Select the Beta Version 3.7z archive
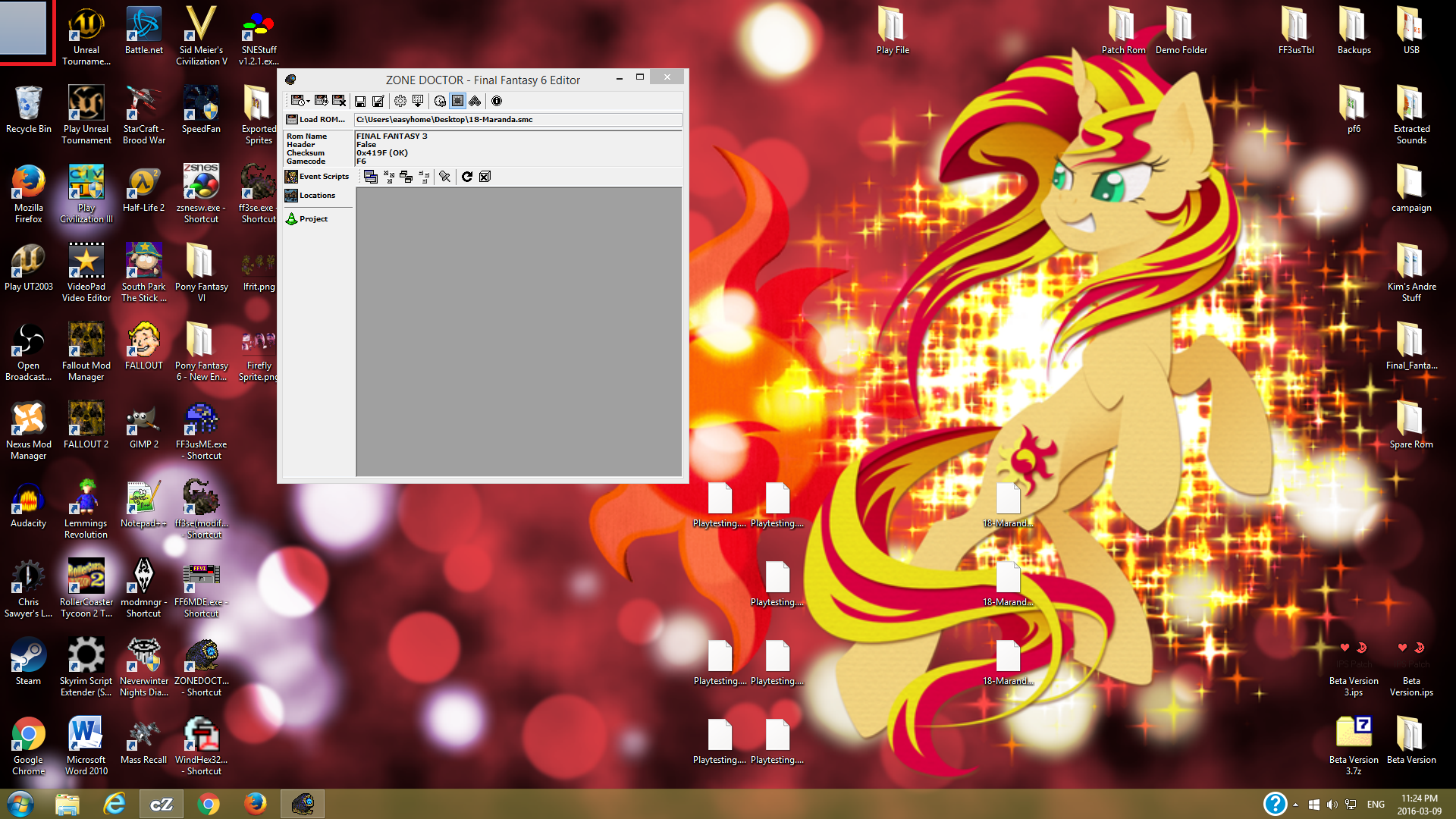1456x819 pixels. [x=1354, y=748]
